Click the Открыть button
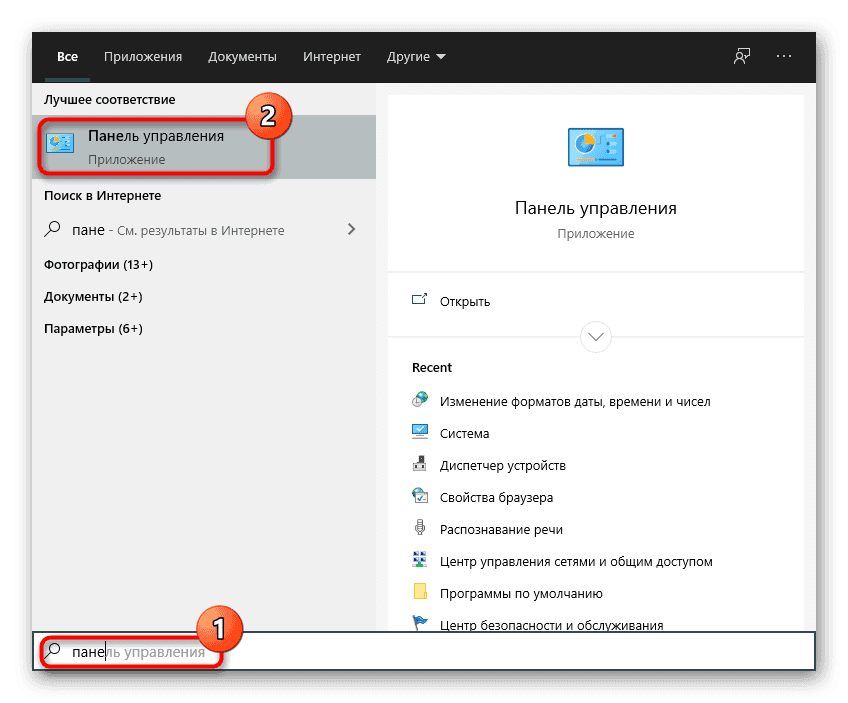The width and height of the screenshot is (848, 703). (464, 301)
